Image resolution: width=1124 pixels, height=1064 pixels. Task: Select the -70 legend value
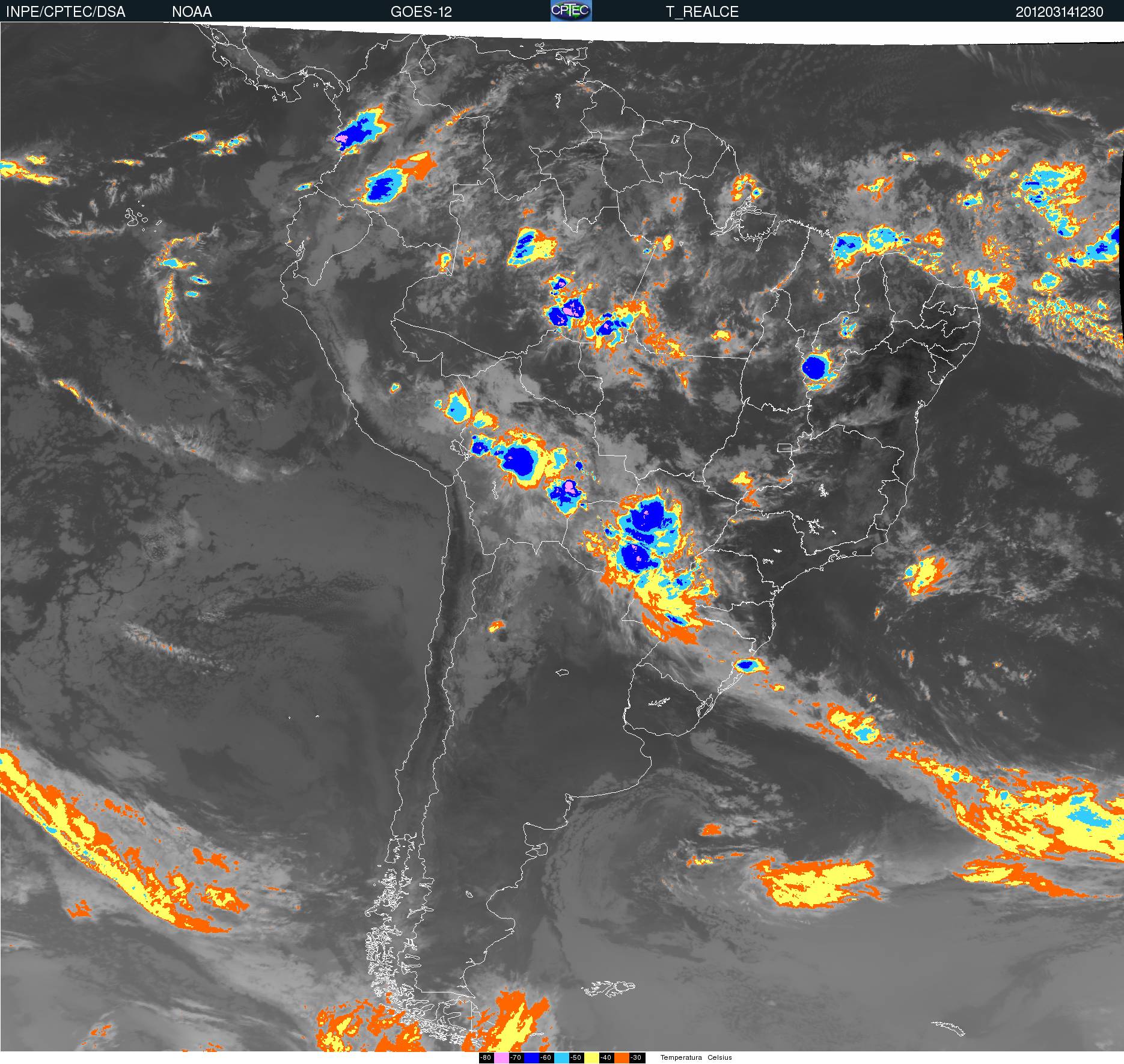click(516, 1058)
